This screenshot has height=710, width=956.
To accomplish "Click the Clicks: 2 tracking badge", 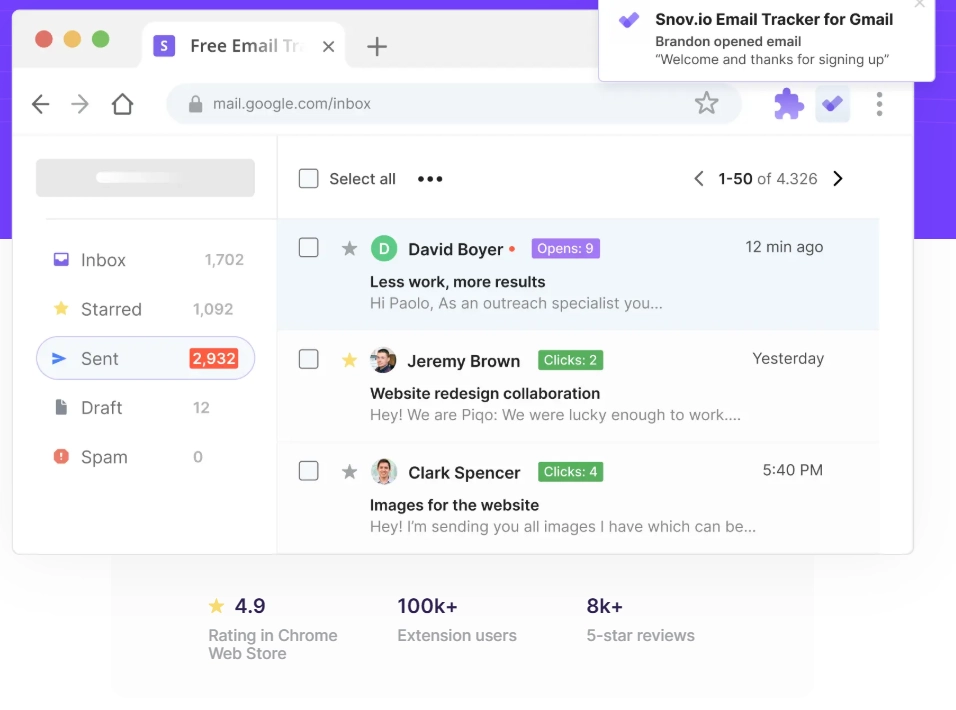I will [x=570, y=360].
